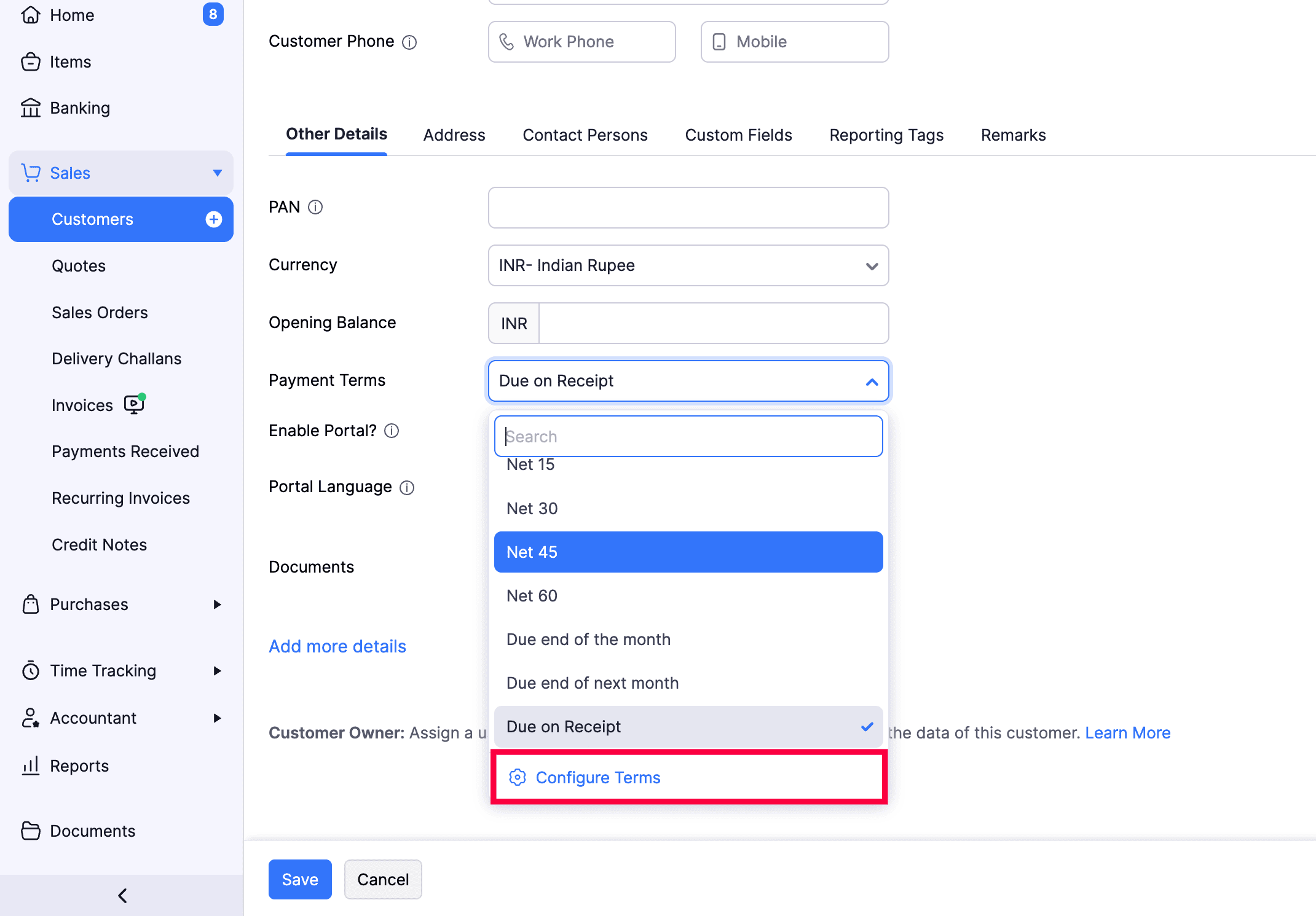
Task: Open Banking via the bank icon
Action: click(x=31, y=108)
